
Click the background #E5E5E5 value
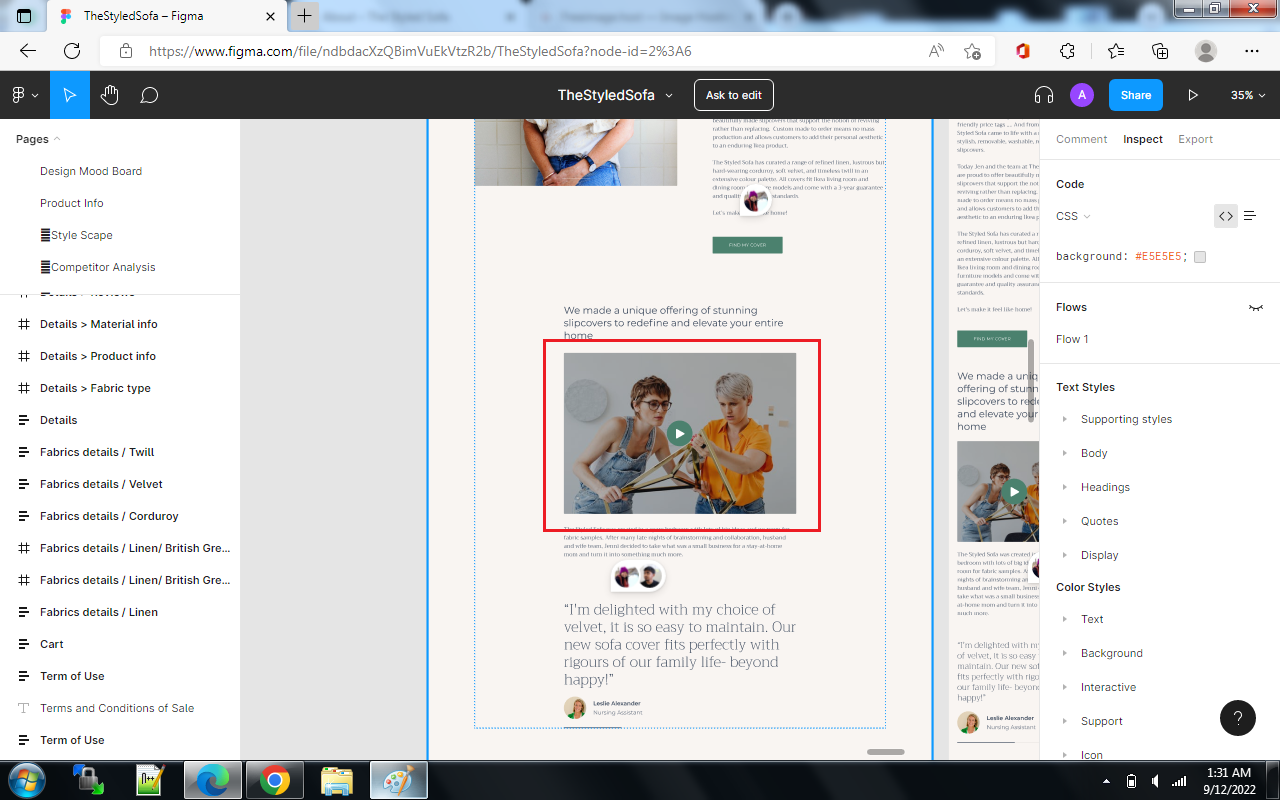pyautogui.click(x=1161, y=257)
